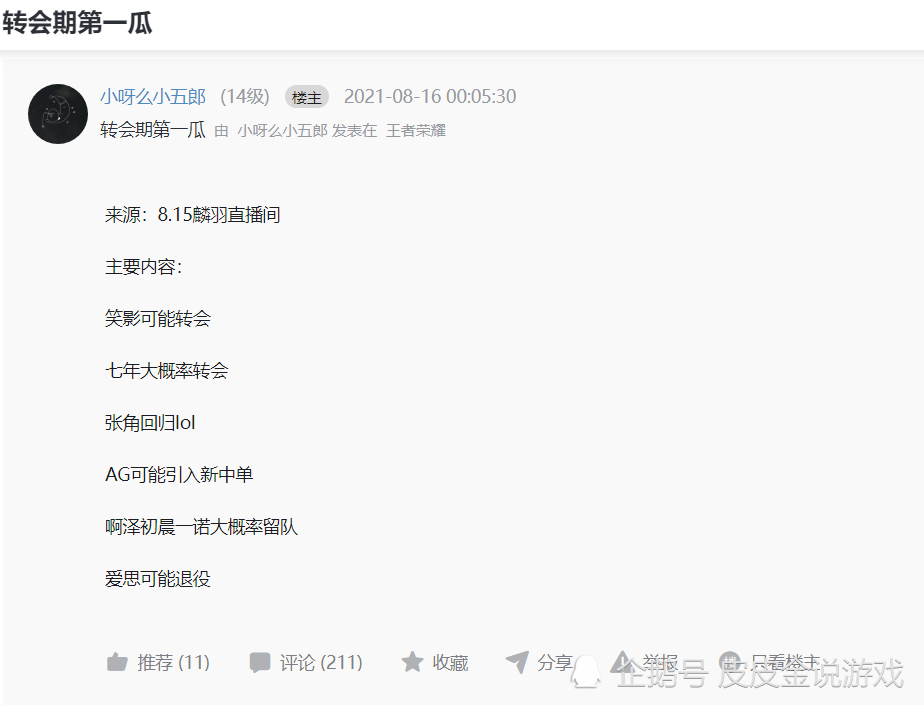Screen dimensions: 924x705
Task: Open the poster's round avatar
Action: click(x=58, y=114)
